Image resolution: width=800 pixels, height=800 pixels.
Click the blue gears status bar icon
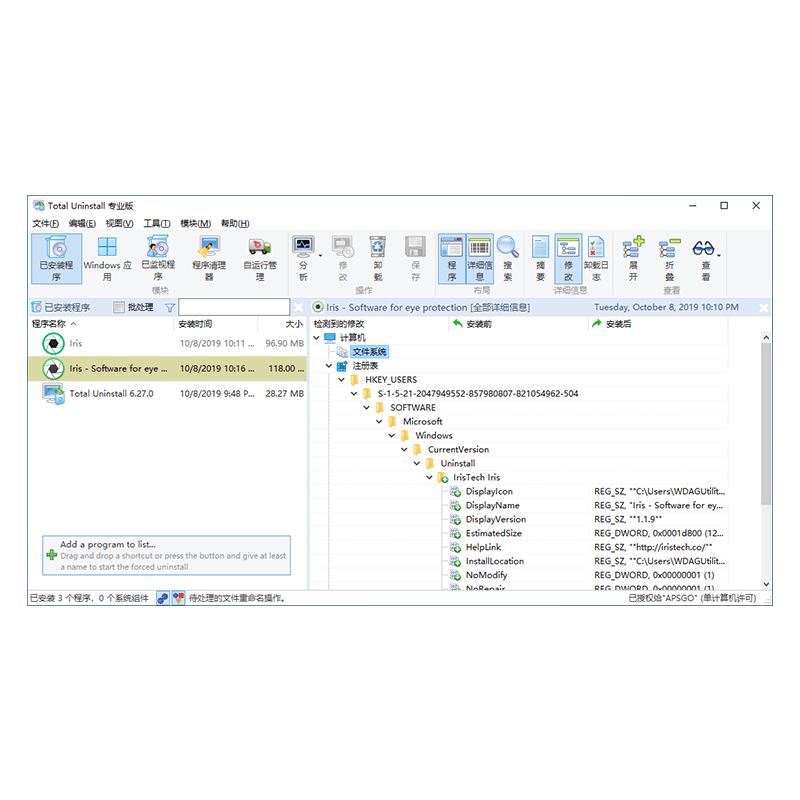point(163,598)
